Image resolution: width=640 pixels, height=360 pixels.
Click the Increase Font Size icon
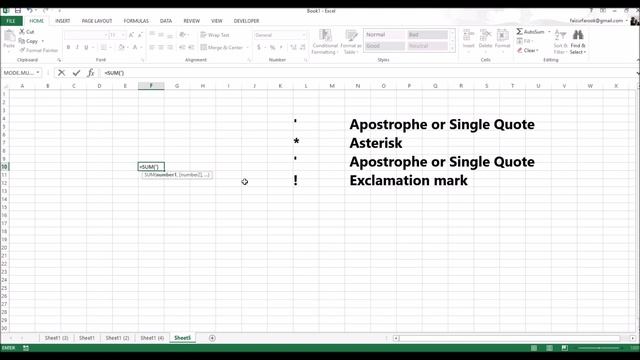point(131,35)
